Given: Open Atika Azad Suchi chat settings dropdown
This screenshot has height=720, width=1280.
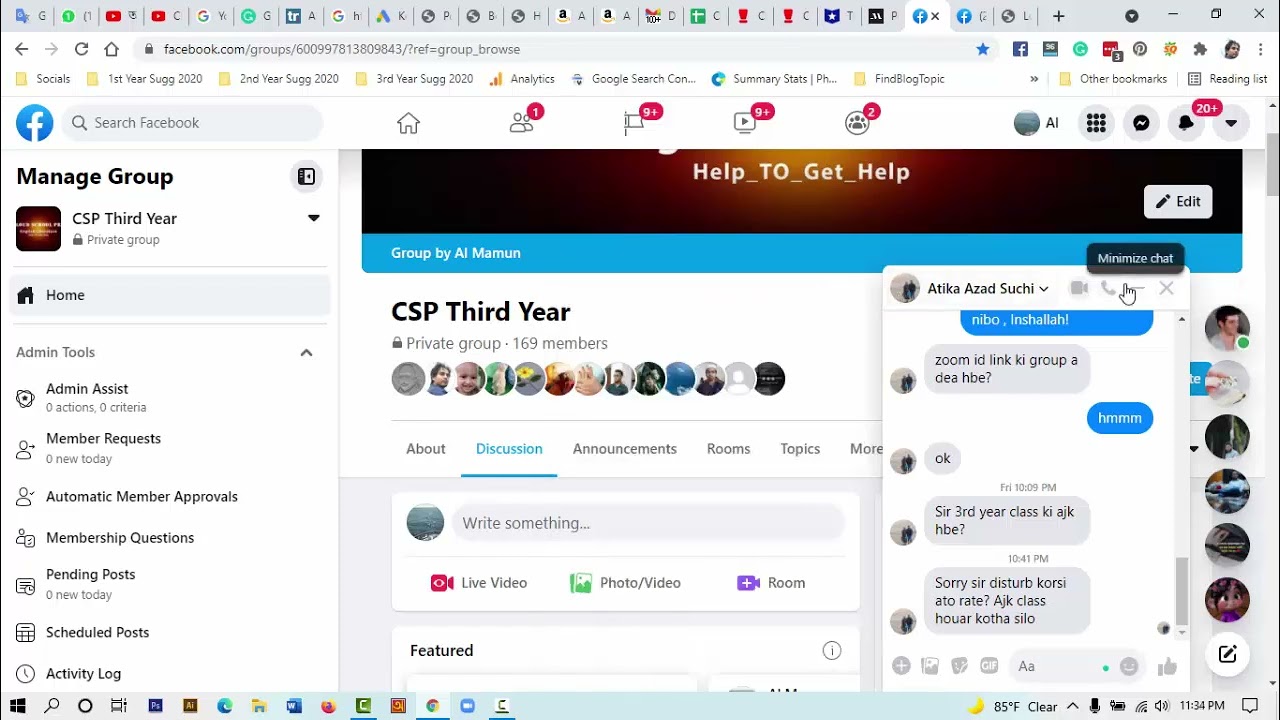Looking at the screenshot, I should tap(988, 288).
